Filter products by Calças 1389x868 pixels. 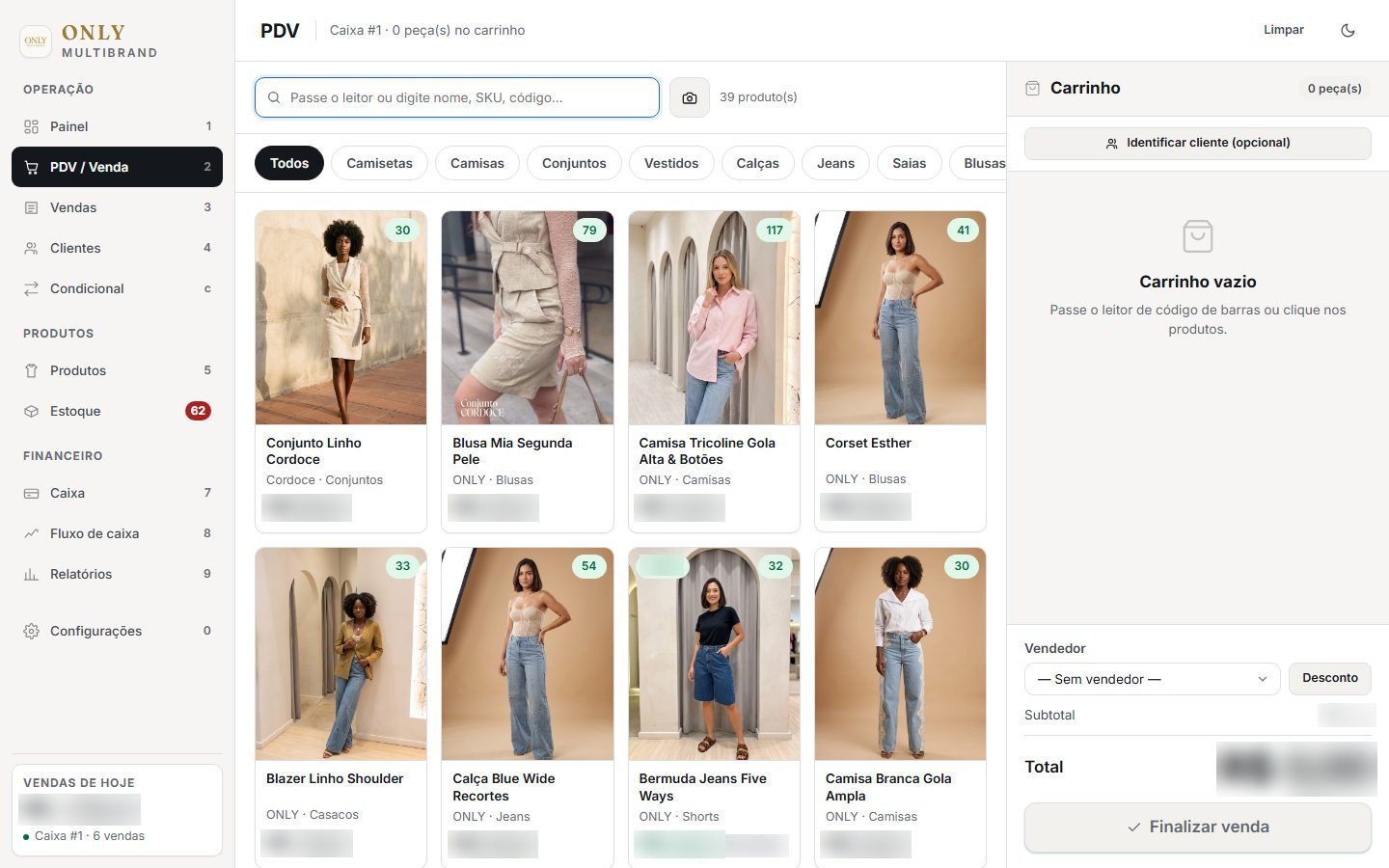point(757,163)
